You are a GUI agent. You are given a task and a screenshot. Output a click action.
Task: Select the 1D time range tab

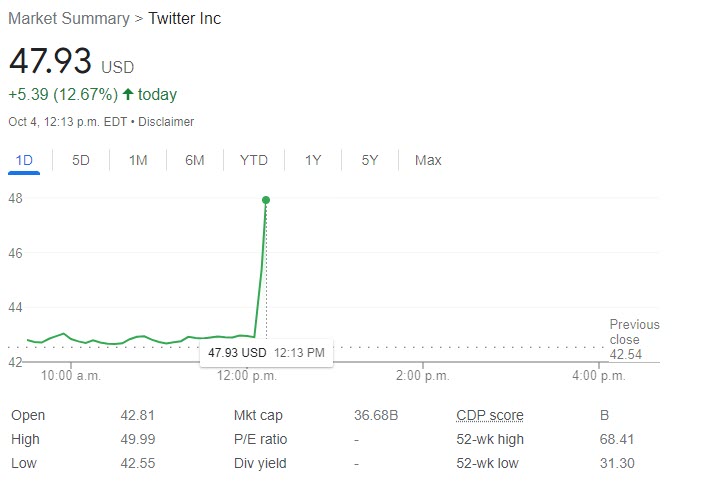[24, 160]
